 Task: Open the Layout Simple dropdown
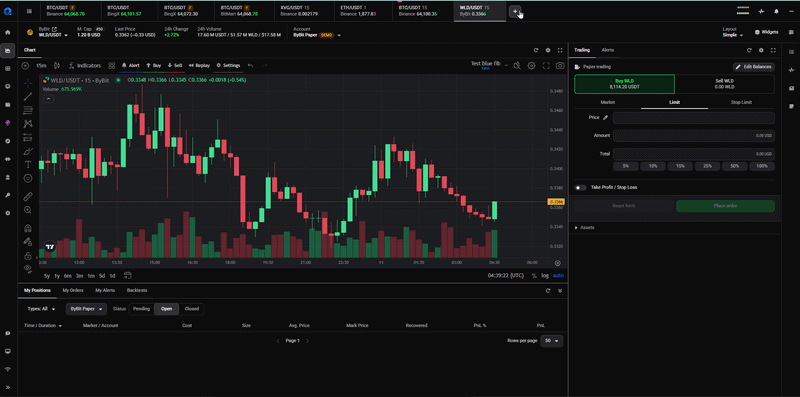[x=733, y=35]
